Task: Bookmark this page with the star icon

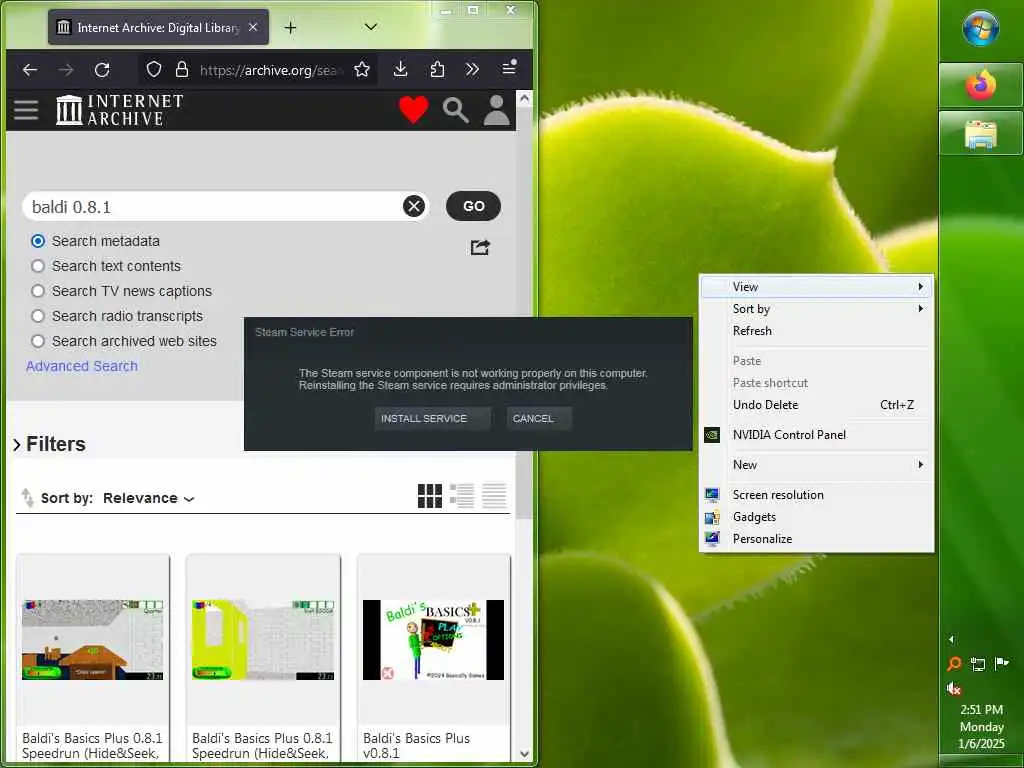Action: pos(362,69)
